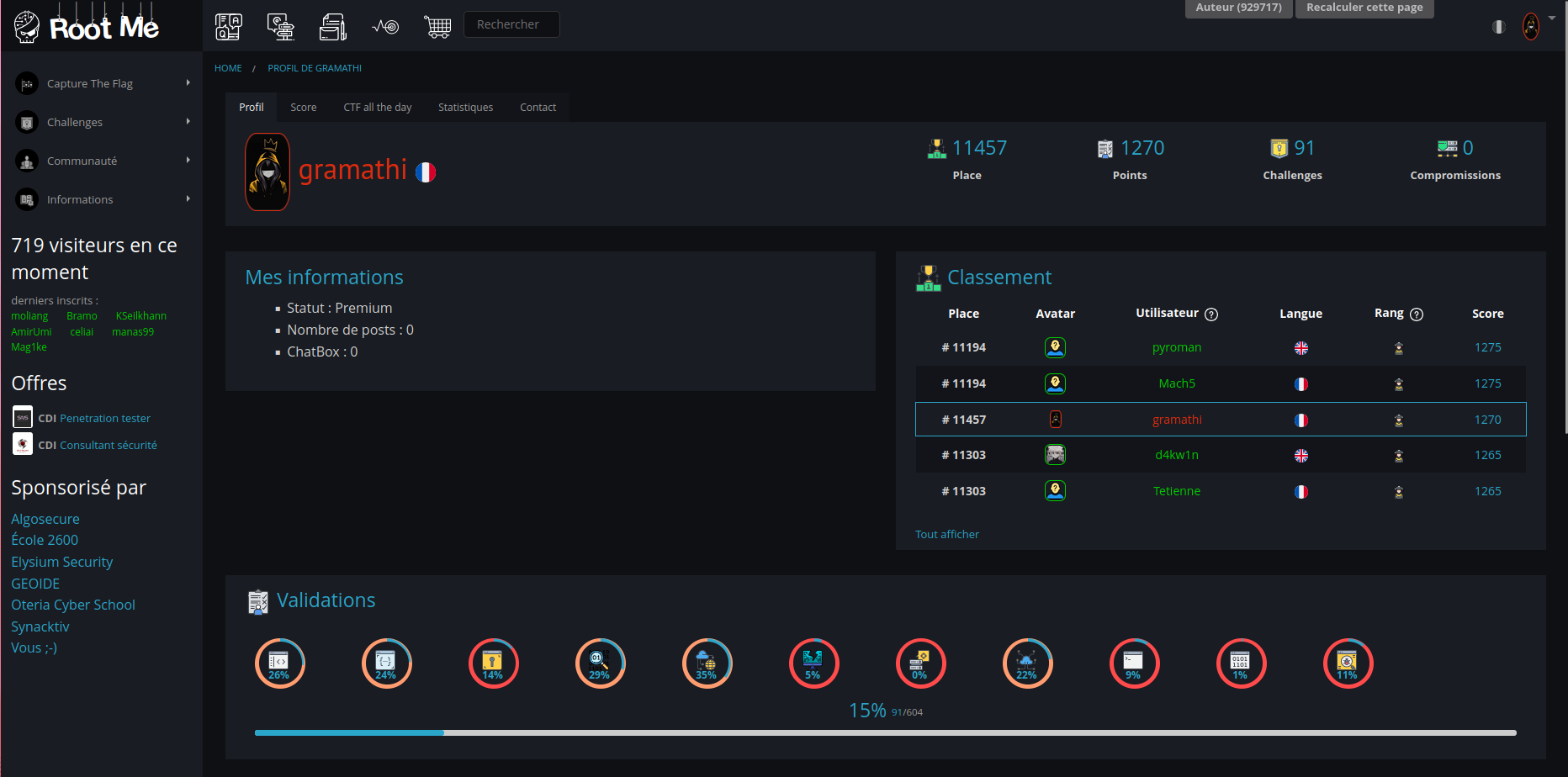Click inside the Rechercher search field

[x=511, y=24]
